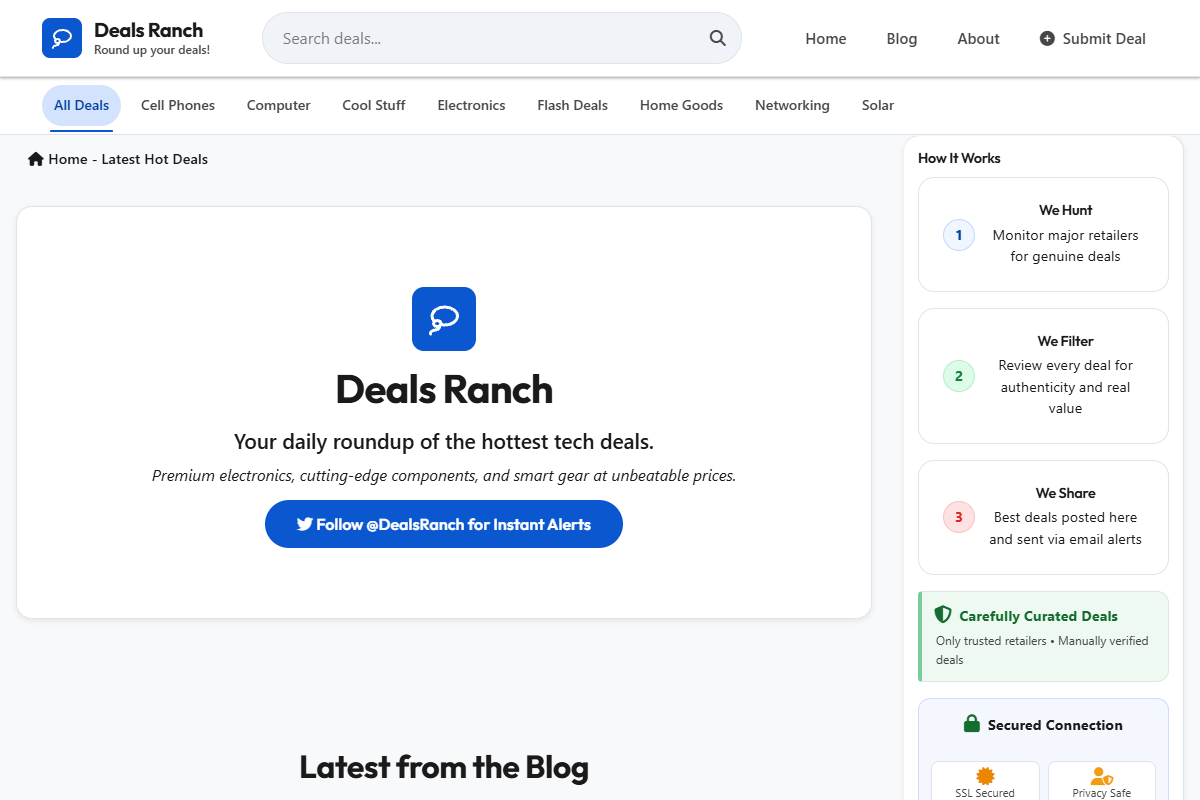The width and height of the screenshot is (1200, 800).
Task: Click the 'We Share' card title
Action: (1065, 493)
